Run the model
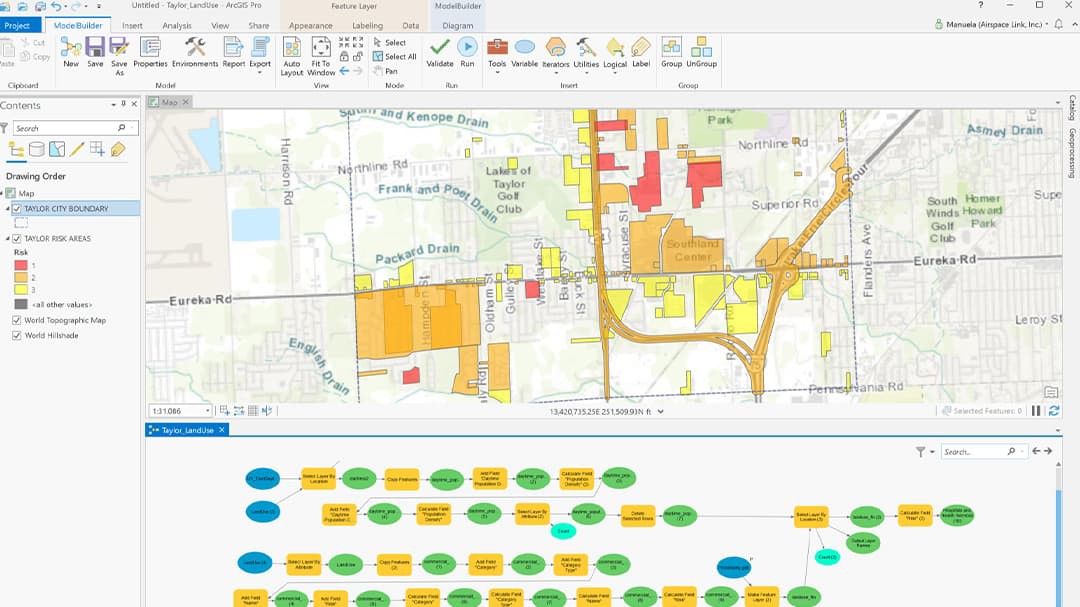This screenshot has height=607, width=1080. tap(467, 52)
